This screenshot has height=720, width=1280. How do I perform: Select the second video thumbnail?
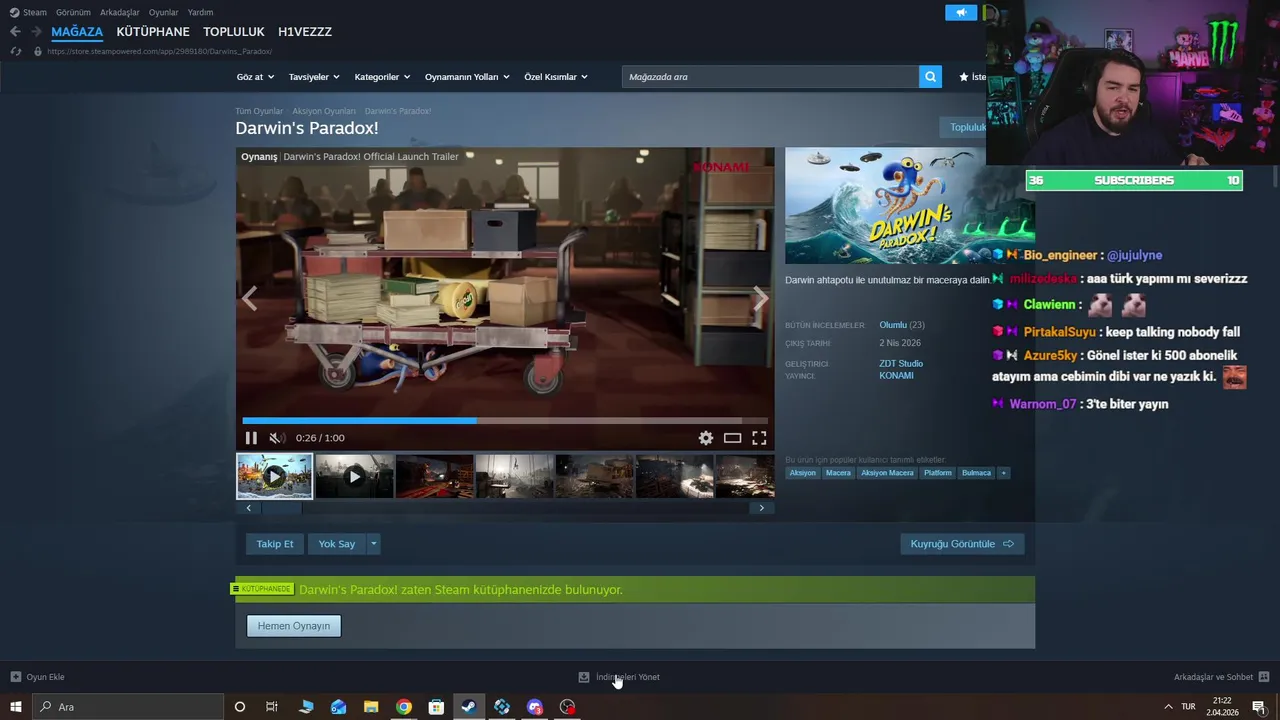(x=354, y=476)
